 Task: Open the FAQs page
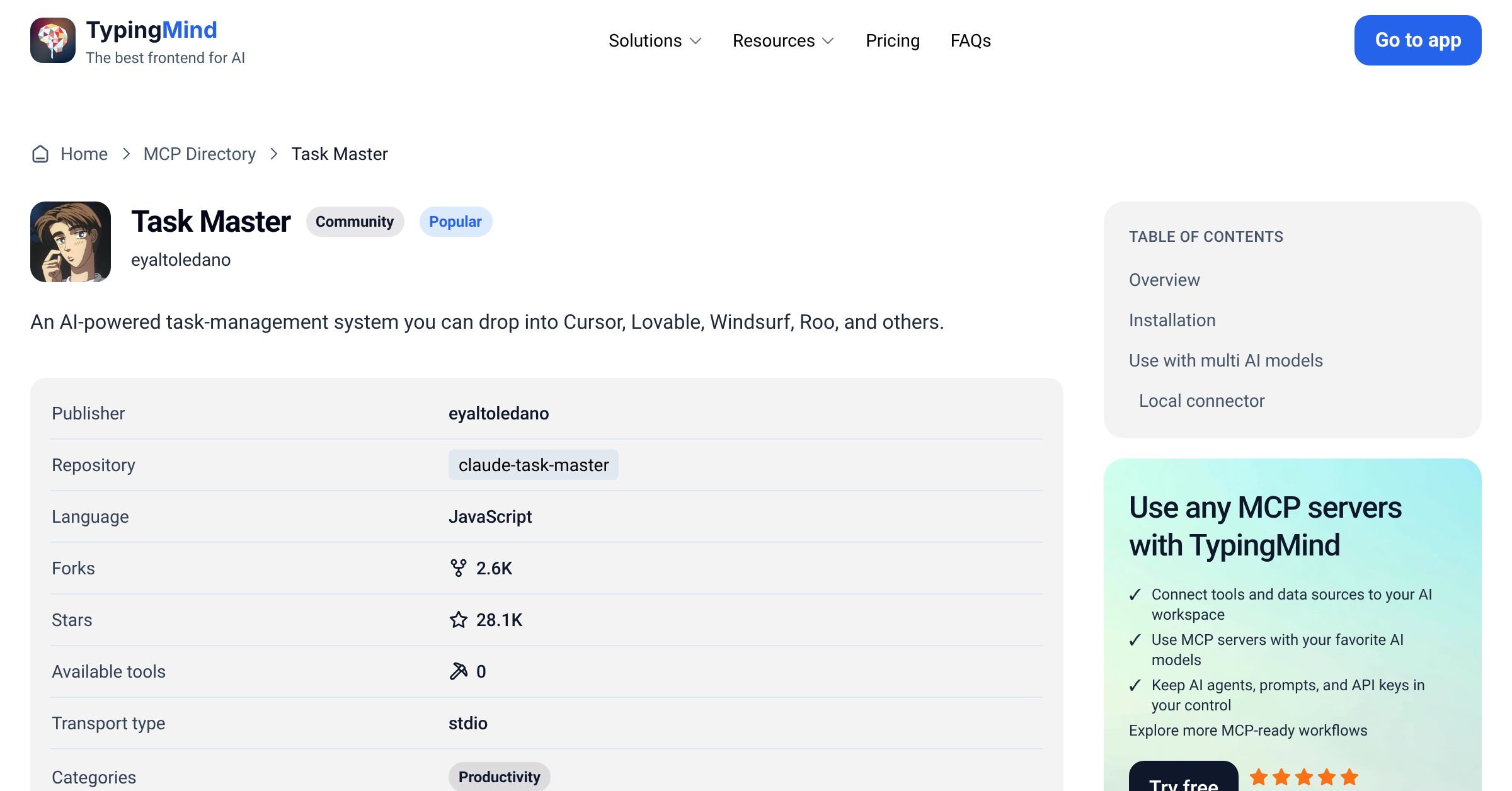click(x=971, y=40)
